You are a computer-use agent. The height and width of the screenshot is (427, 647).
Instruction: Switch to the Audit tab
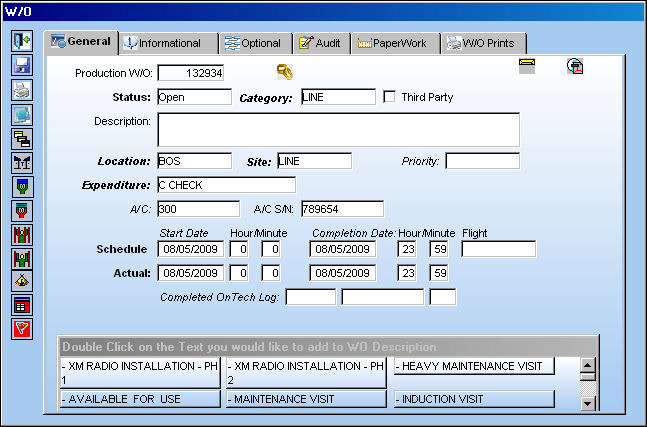[x=322, y=43]
